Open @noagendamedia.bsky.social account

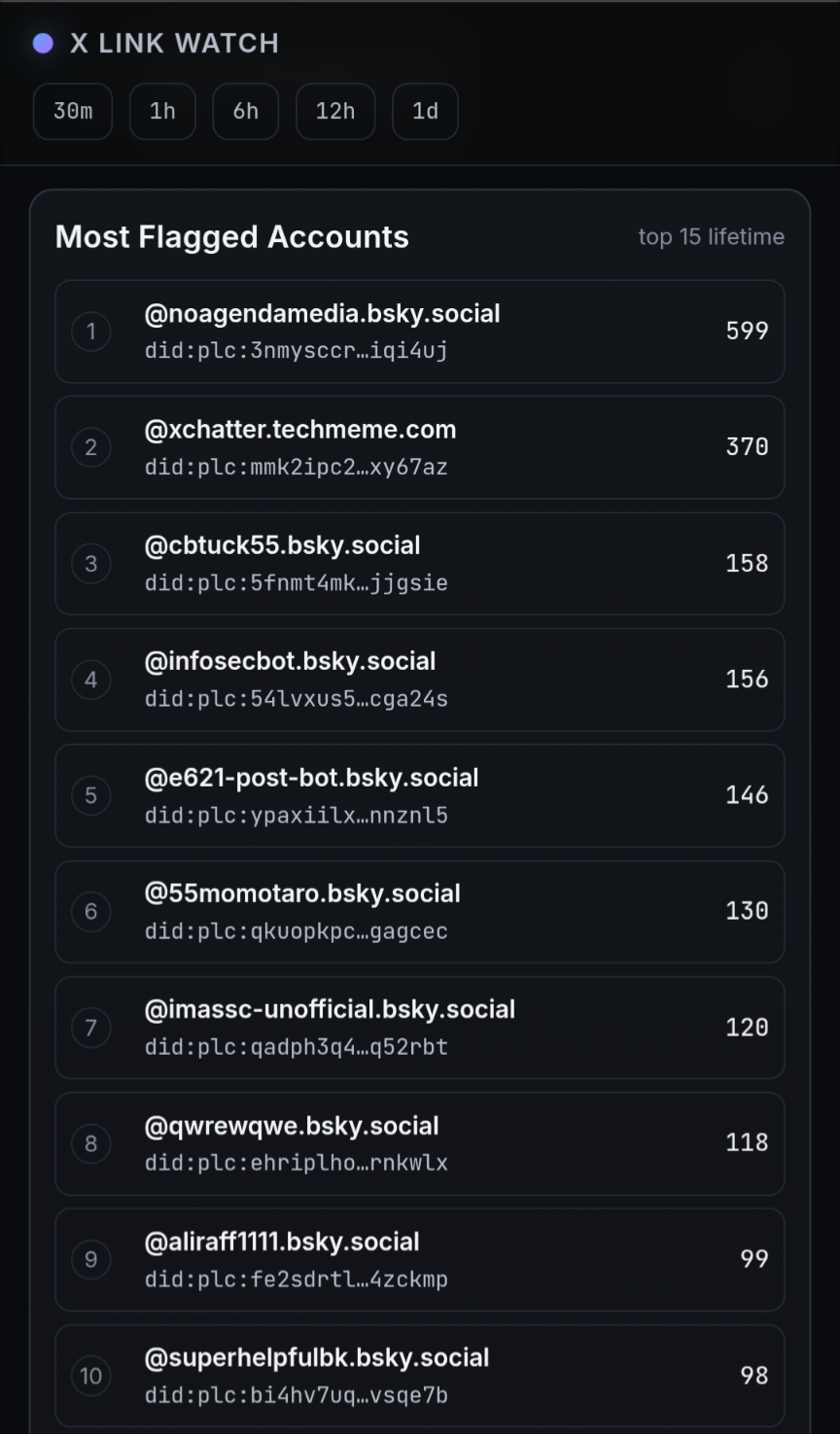click(322, 314)
